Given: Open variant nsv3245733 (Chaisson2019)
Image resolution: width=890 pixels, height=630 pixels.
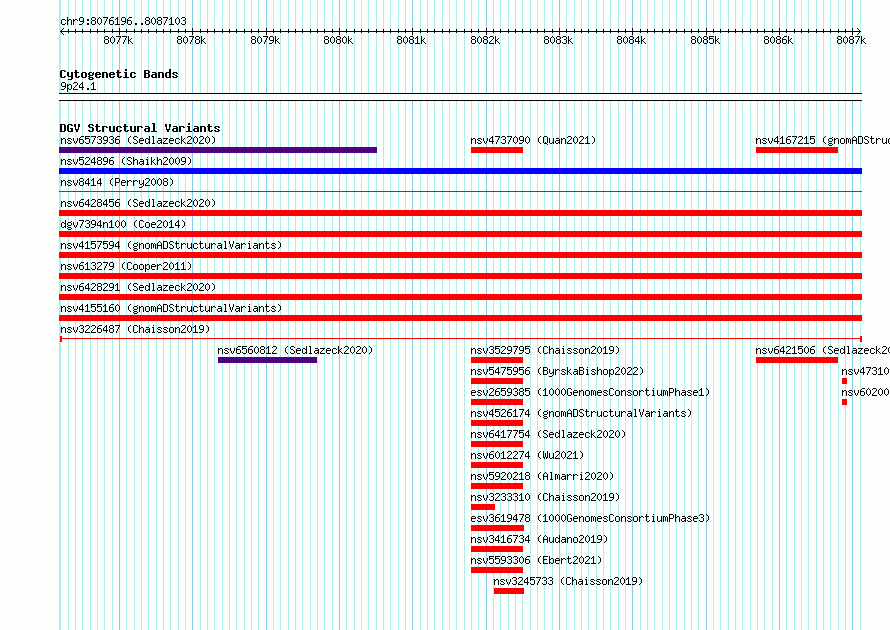Looking at the screenshot, I should 568,581.
